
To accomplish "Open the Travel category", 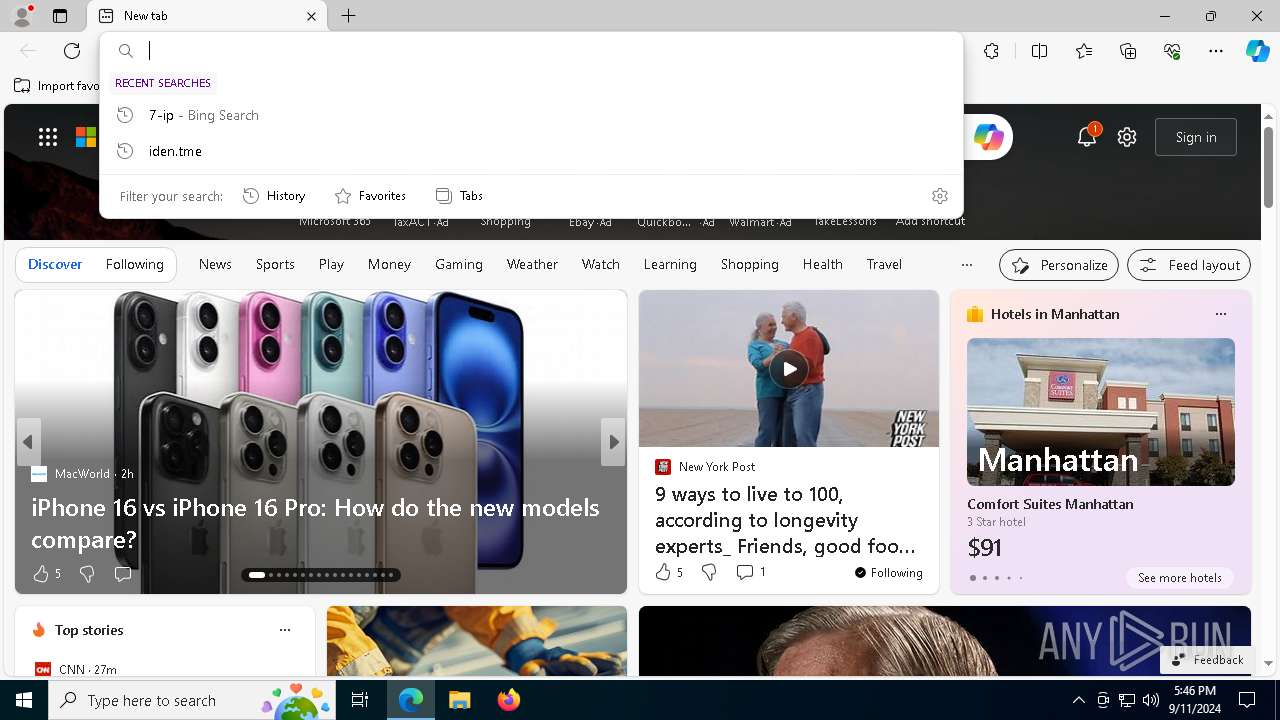I will pos(884,264).
